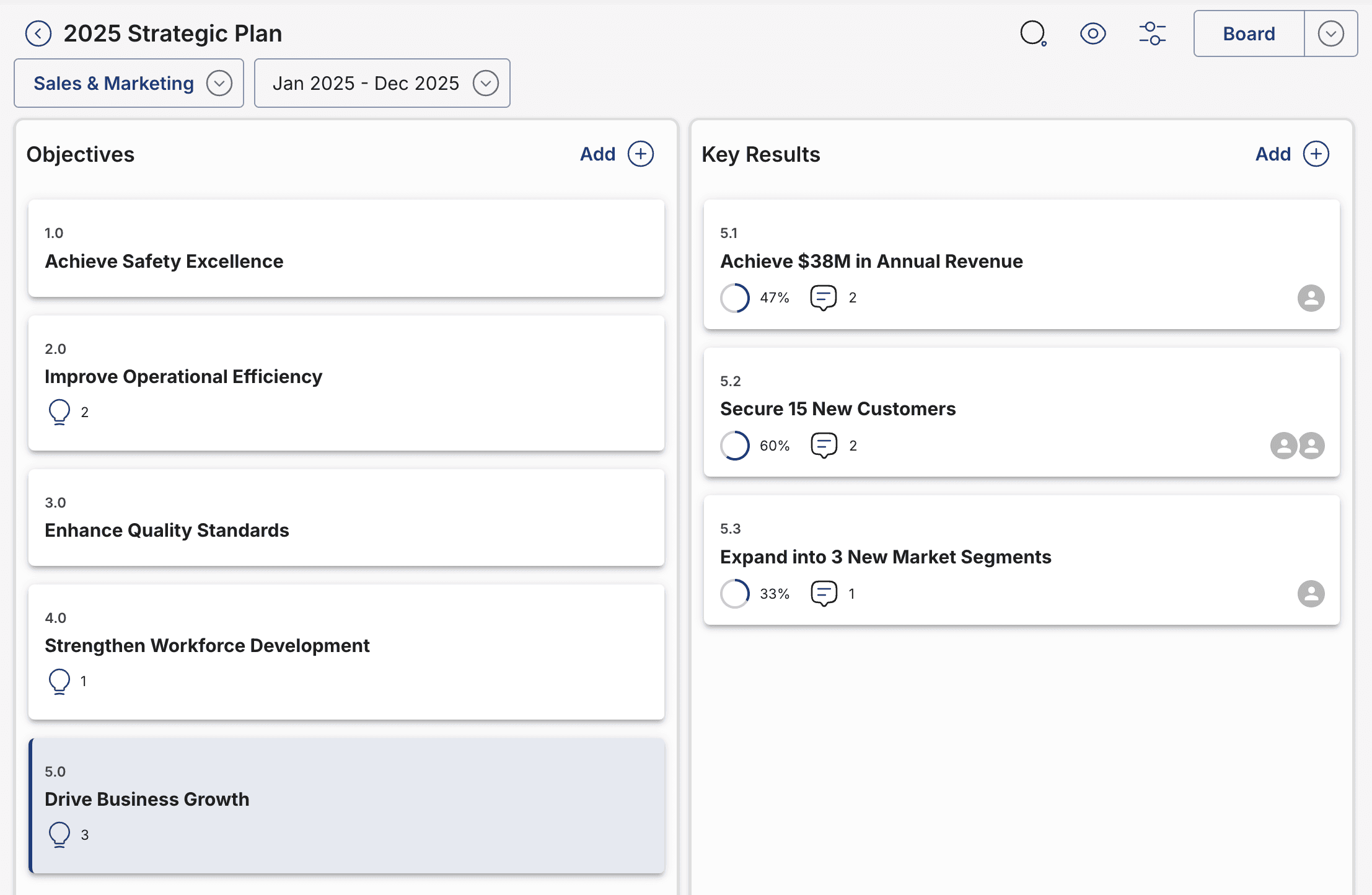
Task: Click Add plus icon in Key Results column
Action: pos(1316,154)
